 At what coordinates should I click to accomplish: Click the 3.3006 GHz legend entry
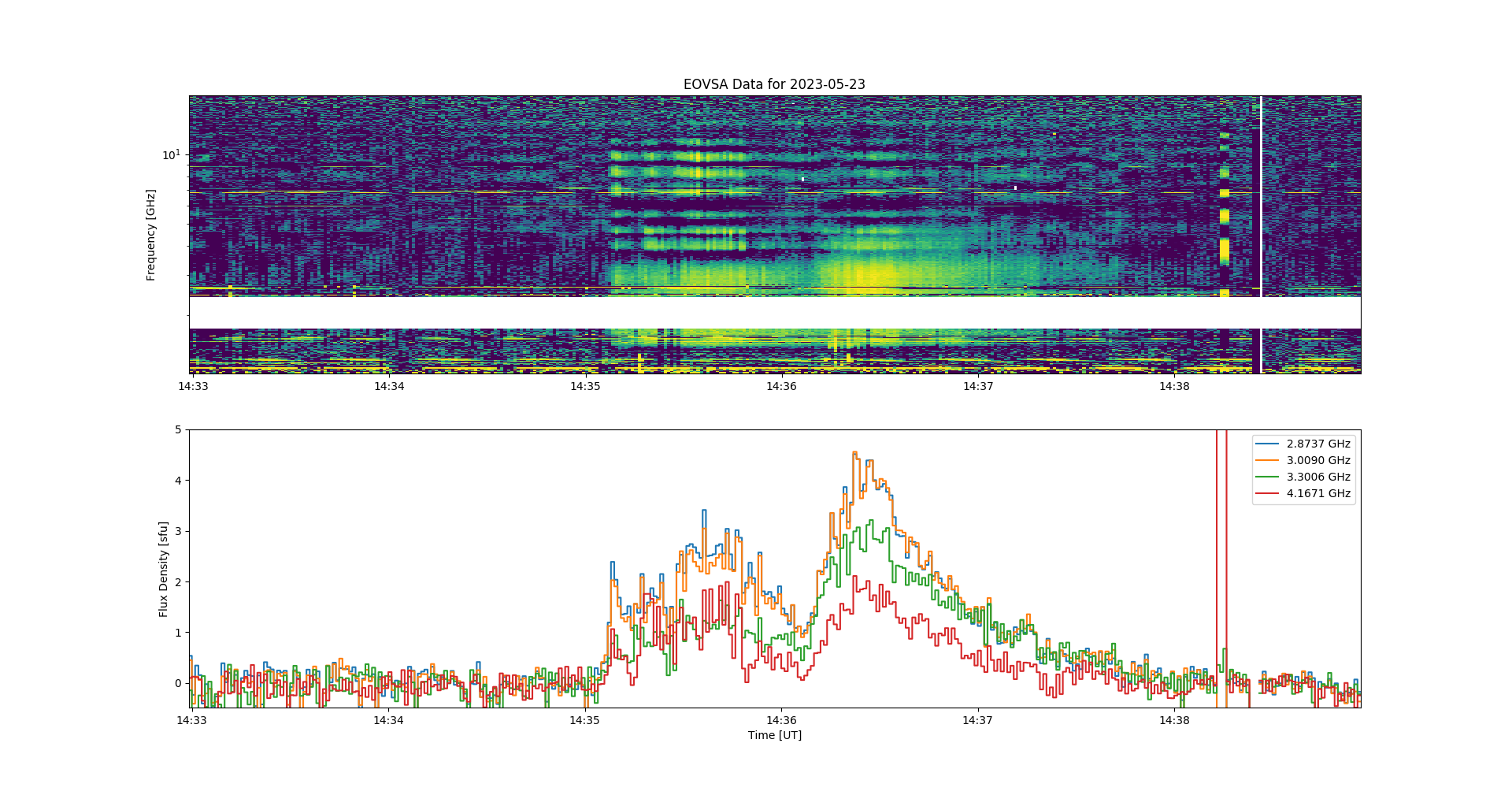1318,477
